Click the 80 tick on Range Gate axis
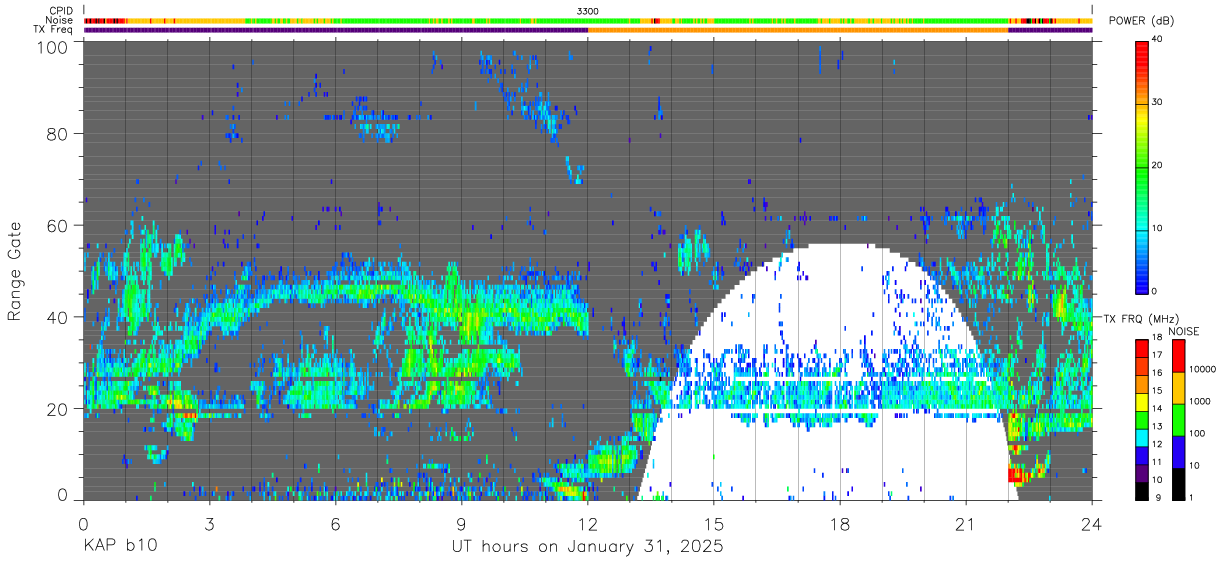This screenshot has height=567, width=1228. (x=59, y=133)
